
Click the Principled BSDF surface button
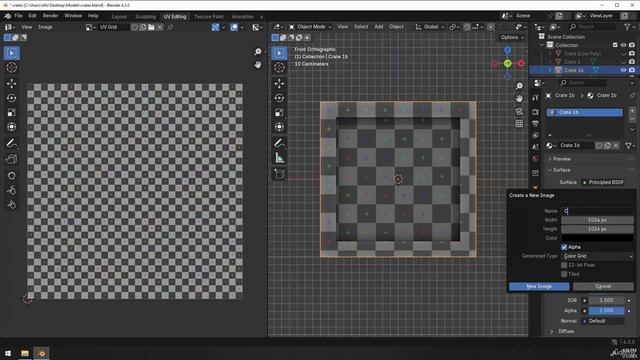[602, 182]
